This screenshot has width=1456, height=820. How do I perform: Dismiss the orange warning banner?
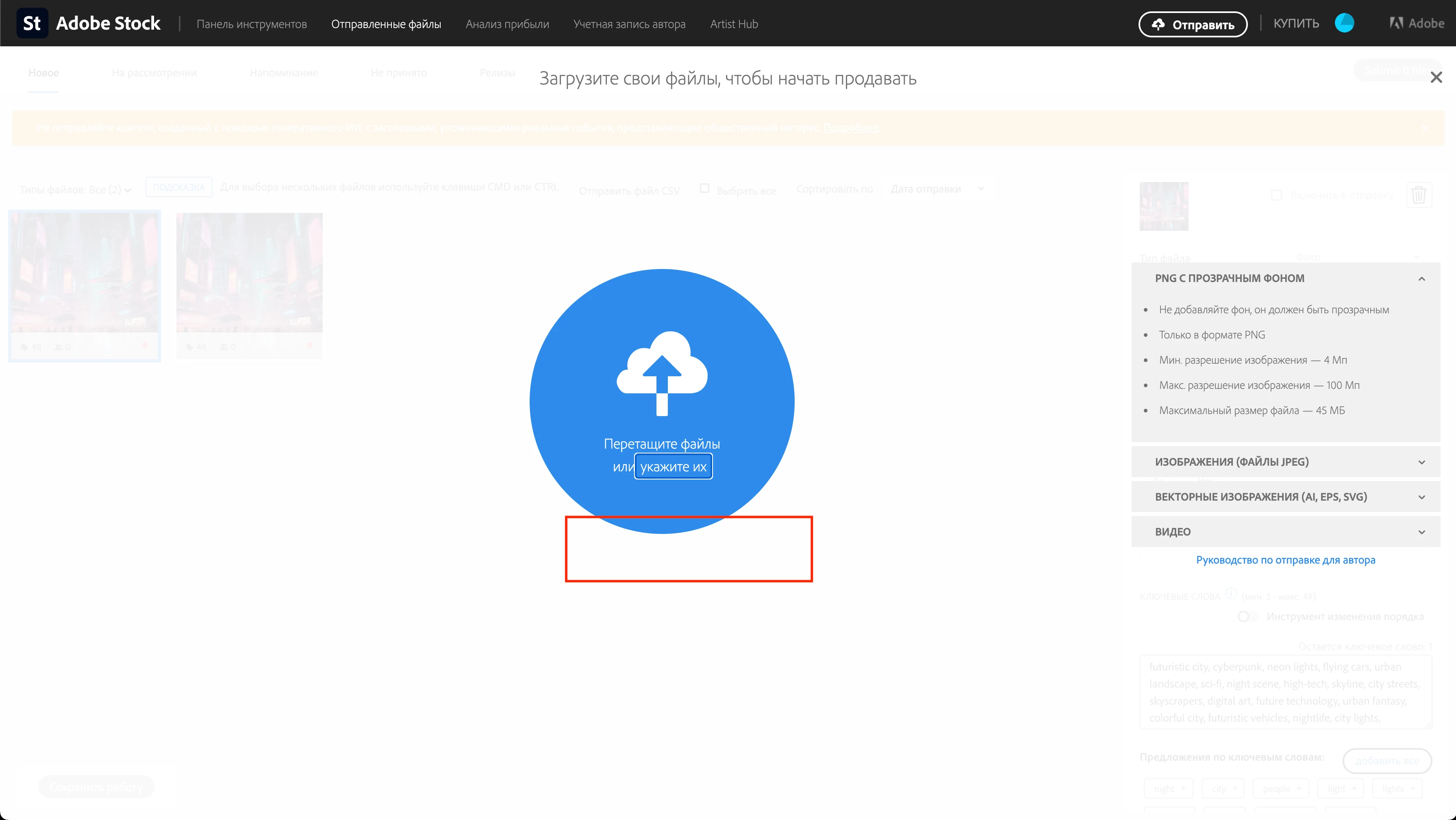click(1425, 128)
